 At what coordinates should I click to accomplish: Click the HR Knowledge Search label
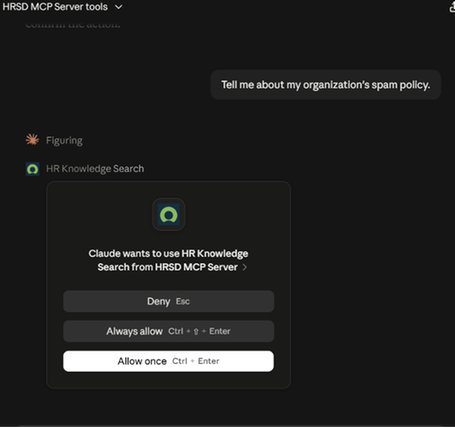95,169
